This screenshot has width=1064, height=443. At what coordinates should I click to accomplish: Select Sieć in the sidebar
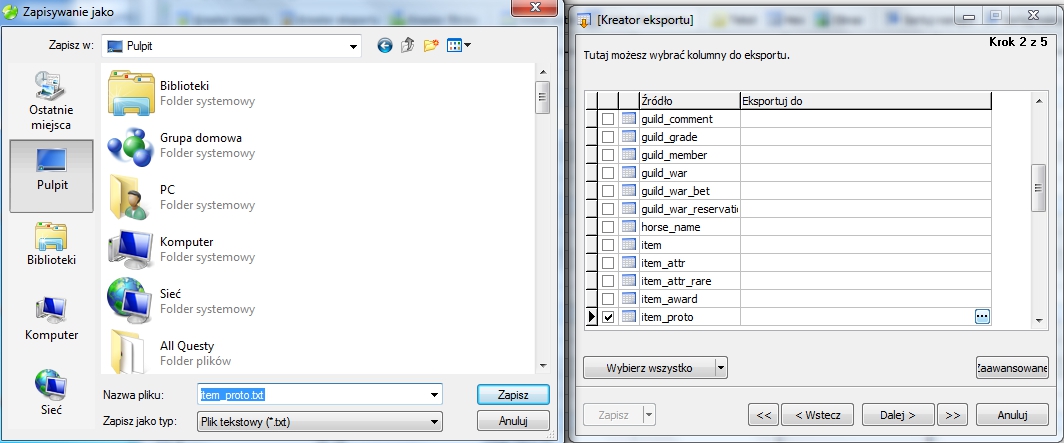point(52,392)
